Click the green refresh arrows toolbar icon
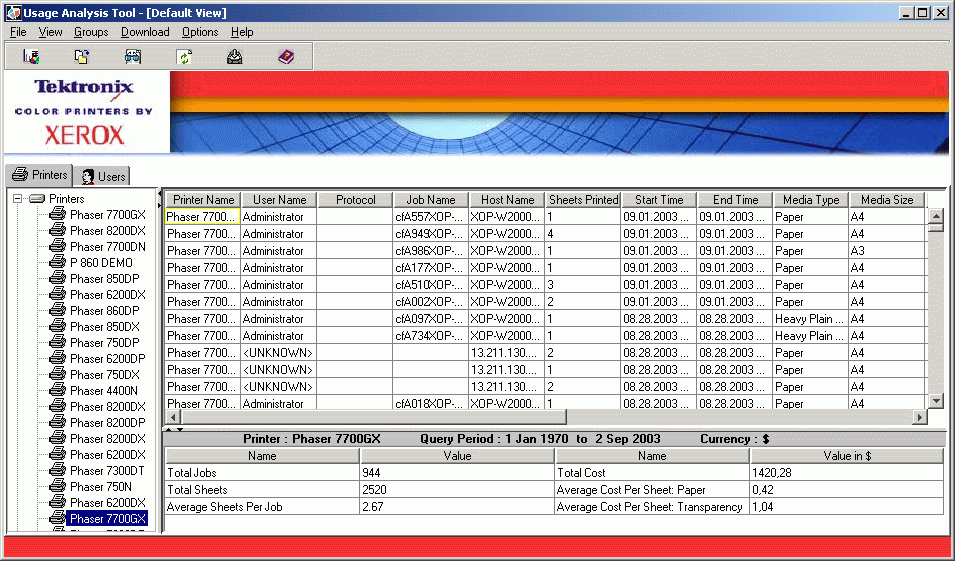Viewport: 955px width, 561px height. 184,57
